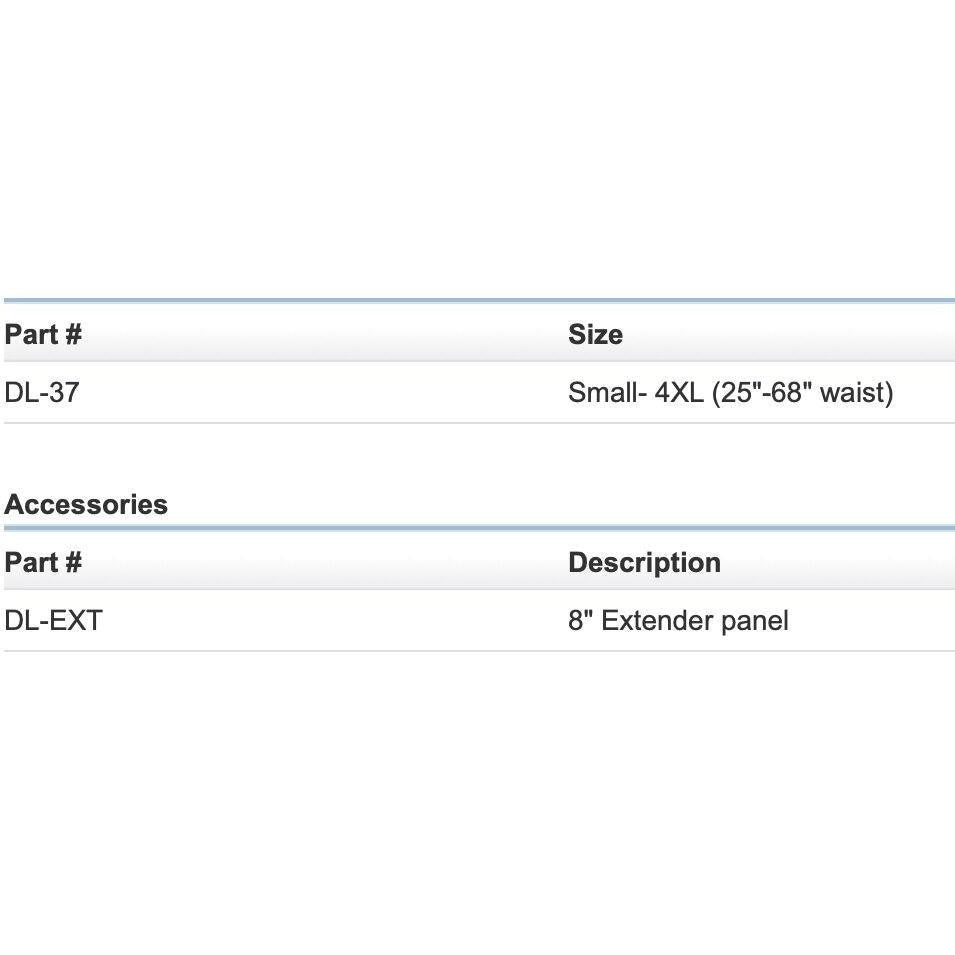The height and width of the screenshot is (955, 955).
Task: Click the 8" Extender panel description
Action: (678, 621)
